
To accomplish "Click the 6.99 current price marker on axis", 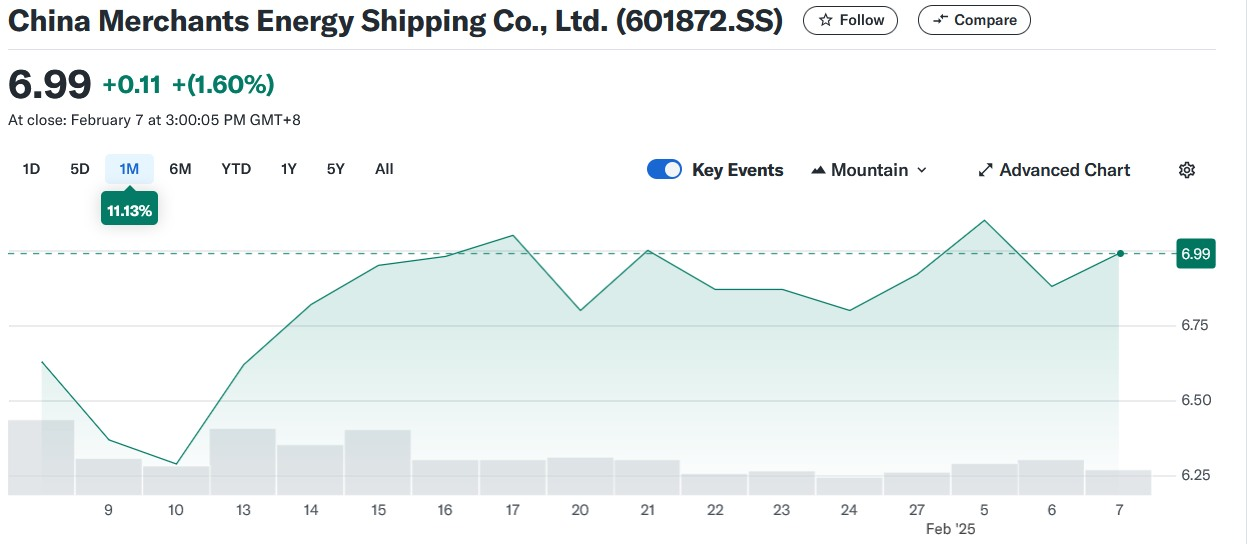I will [x=1195, y=254].
